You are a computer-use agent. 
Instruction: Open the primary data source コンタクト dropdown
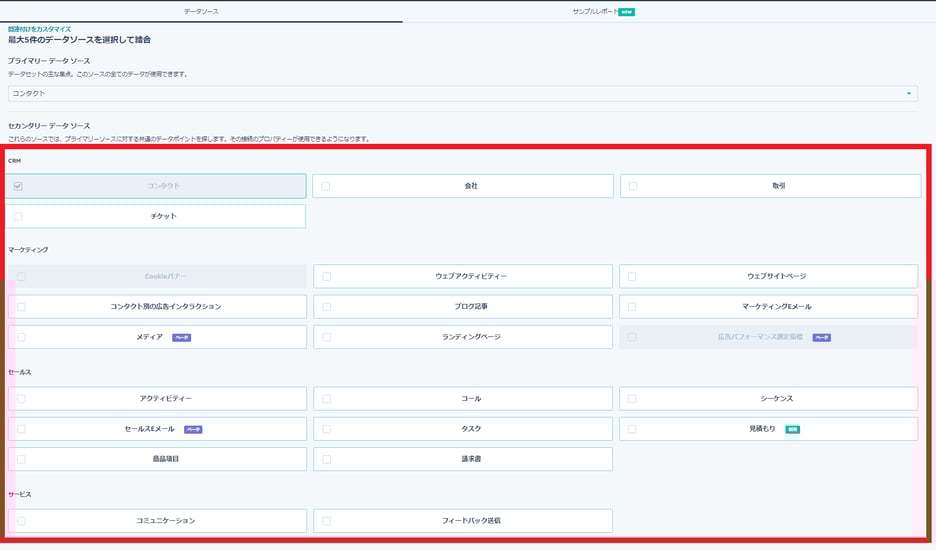[x=463, y=93]
